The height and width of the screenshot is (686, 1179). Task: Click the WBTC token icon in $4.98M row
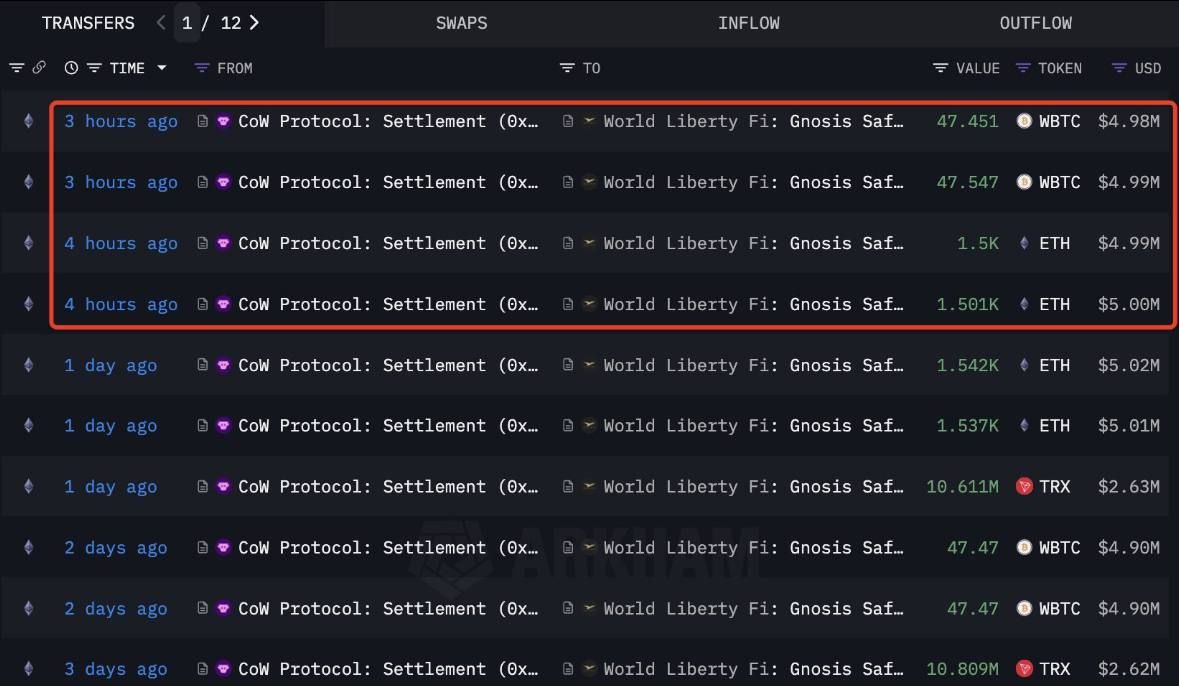click(1024, 120)
